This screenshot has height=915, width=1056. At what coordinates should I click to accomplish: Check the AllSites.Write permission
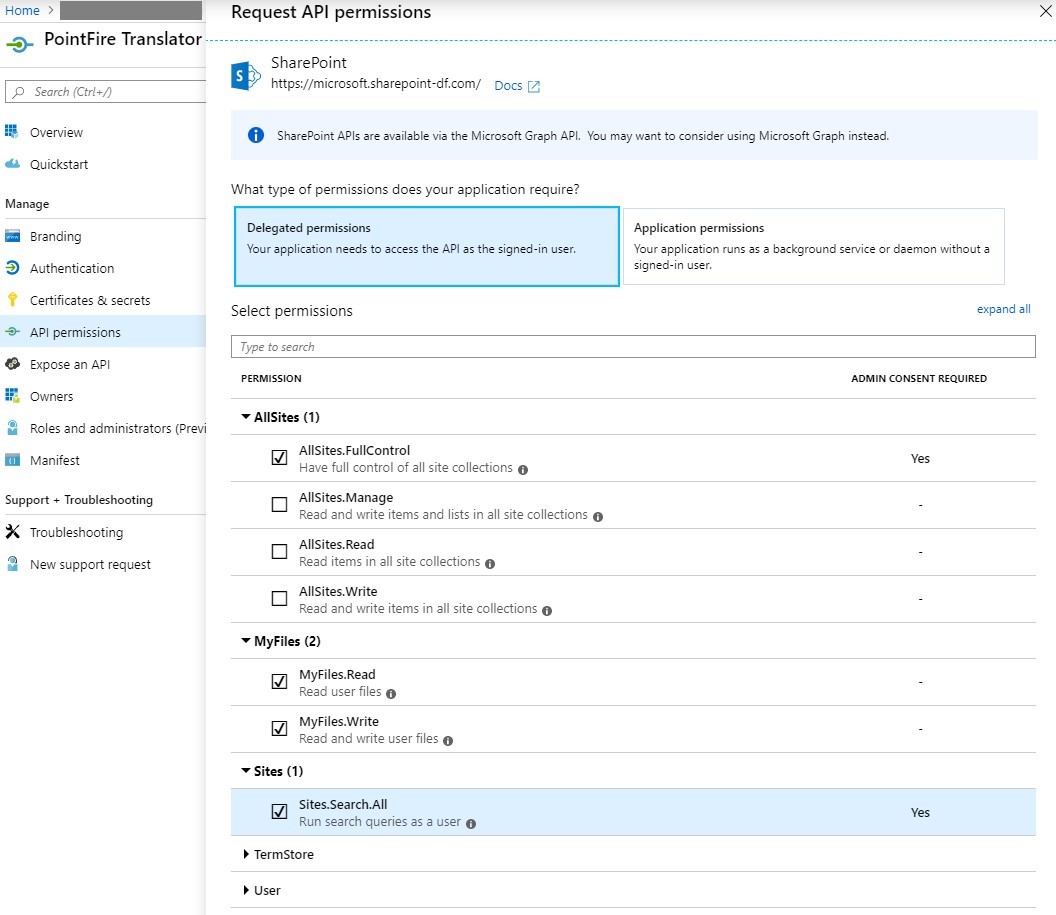pyautogui.click(x=279, y=598)
